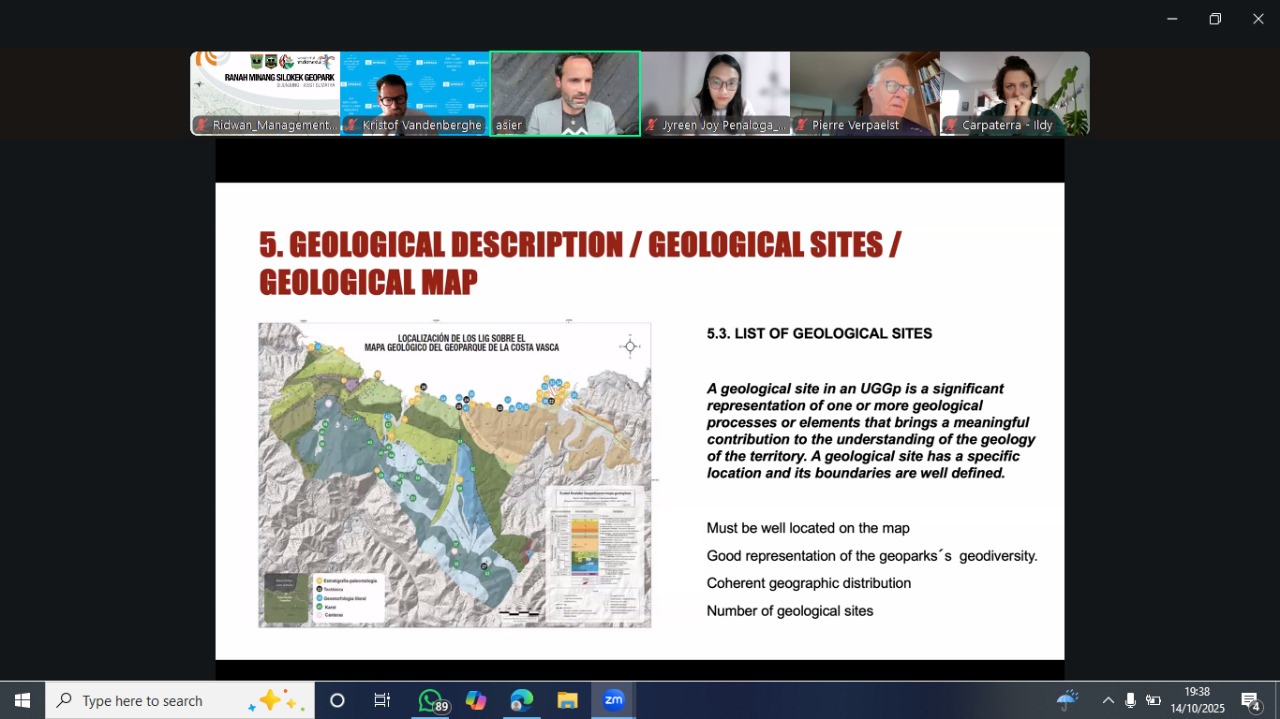The image size is (1280, 719).
Task: Open battery status in system tray
Action: [x=1153, y=701]
